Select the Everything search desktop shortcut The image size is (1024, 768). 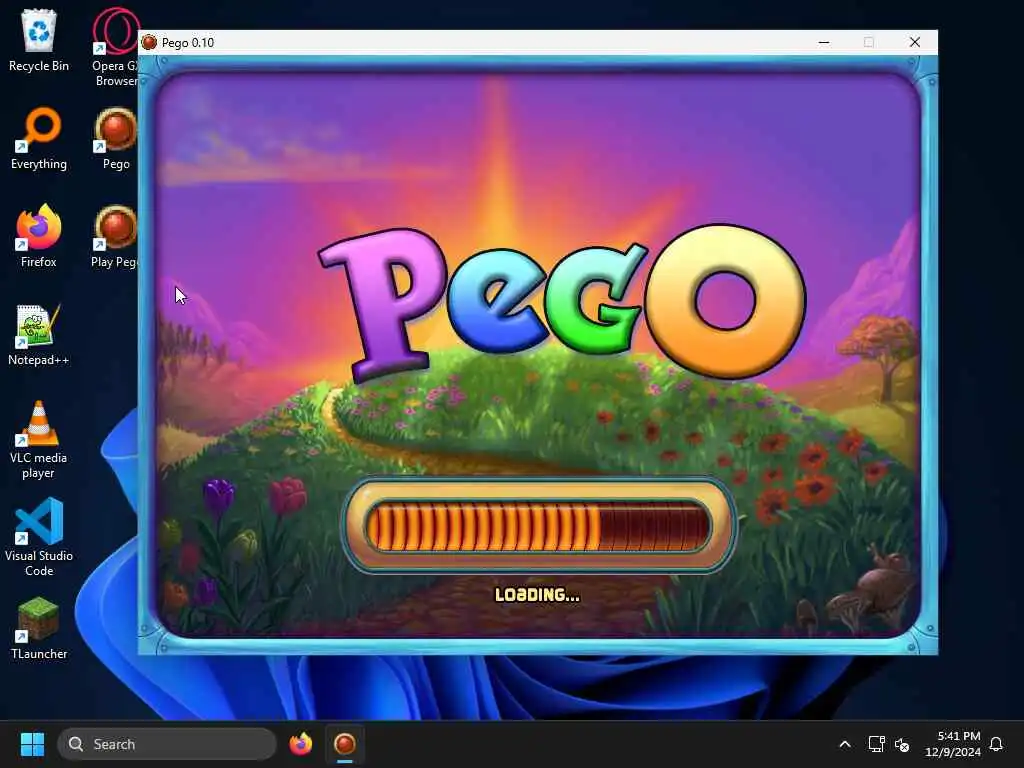point(39,138)
